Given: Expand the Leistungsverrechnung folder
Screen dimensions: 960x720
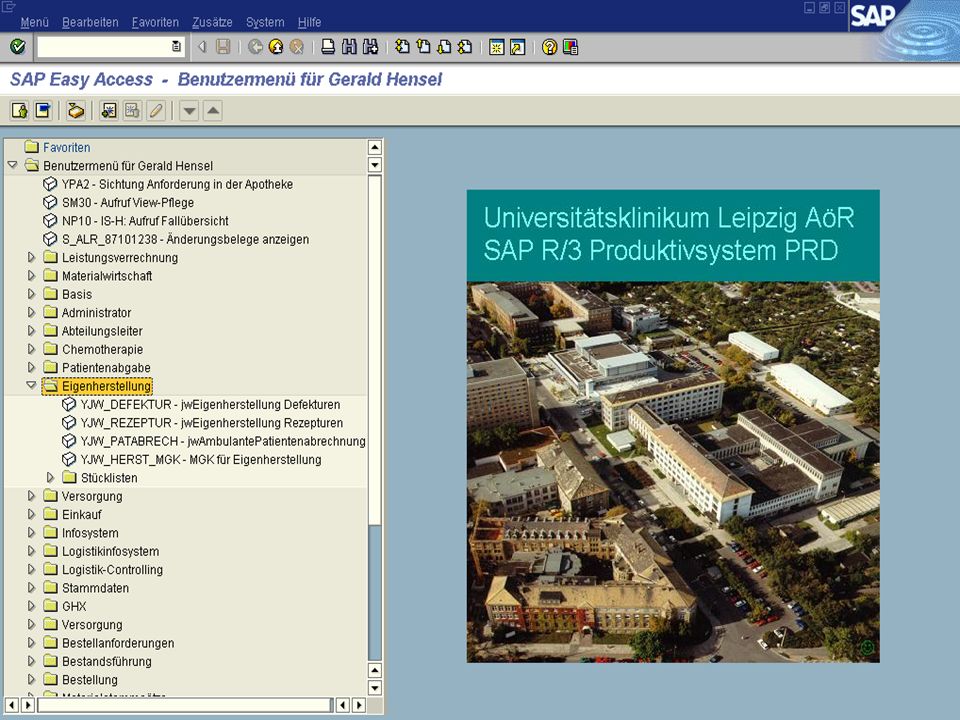Looking at the screenshot, I should point(31,257).
